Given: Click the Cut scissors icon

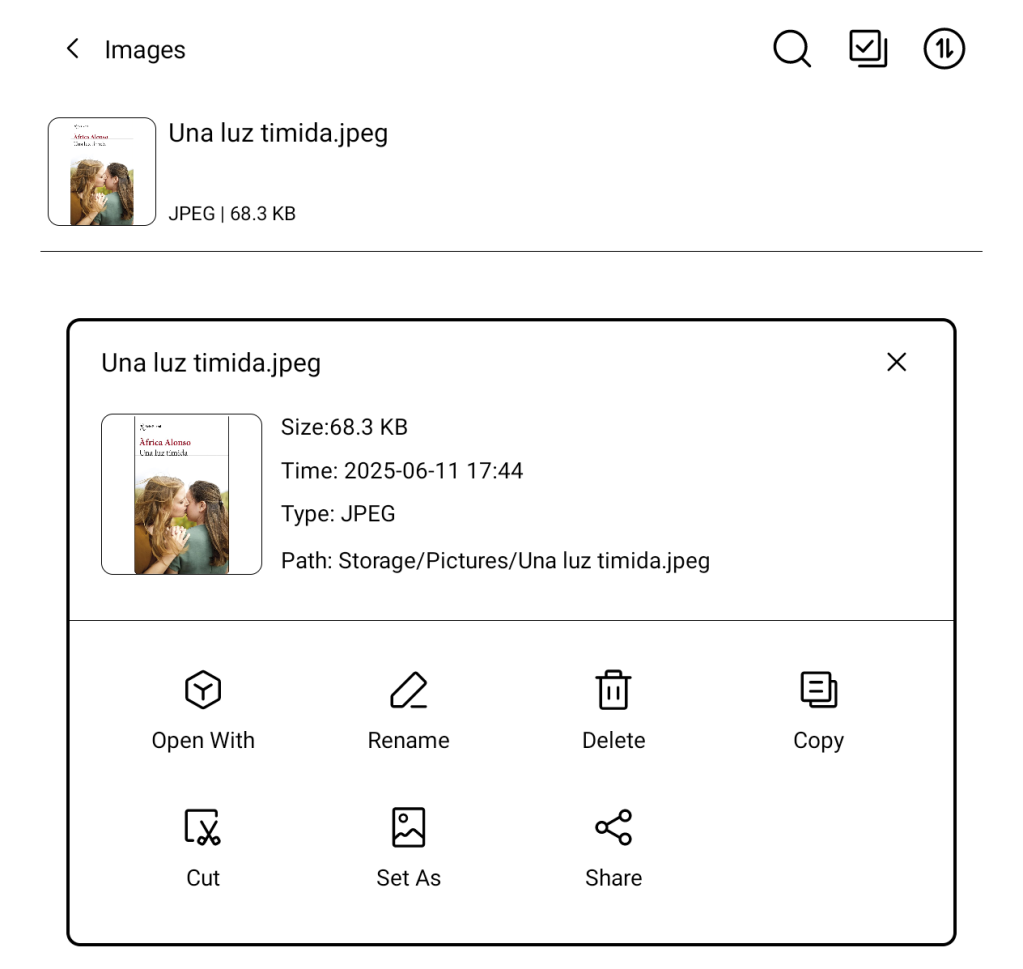Looking at the screenshot, I should tap(203, 827).
